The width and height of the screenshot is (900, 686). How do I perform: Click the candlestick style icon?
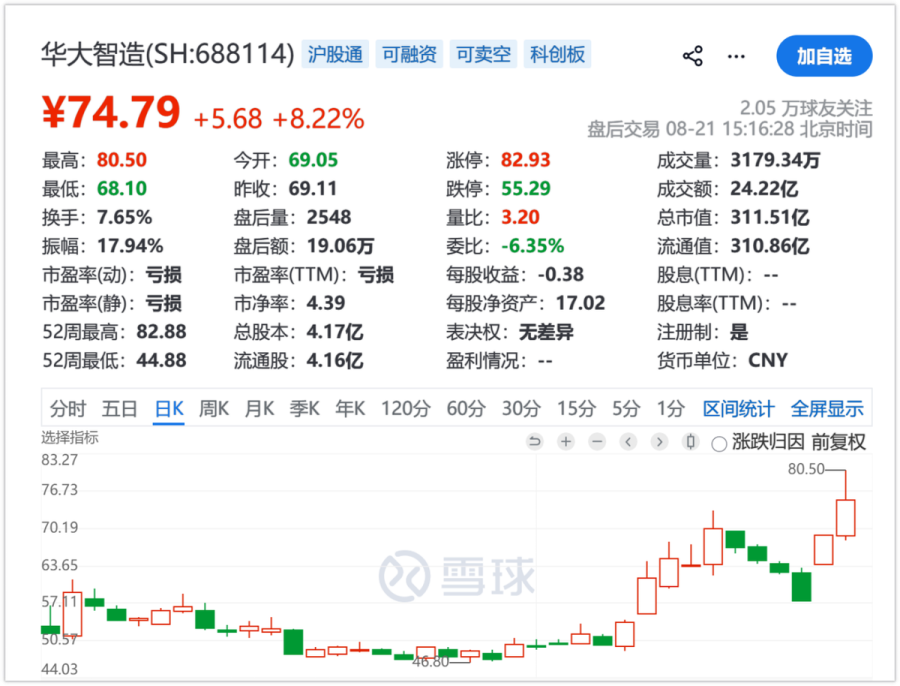click(690, 441)
